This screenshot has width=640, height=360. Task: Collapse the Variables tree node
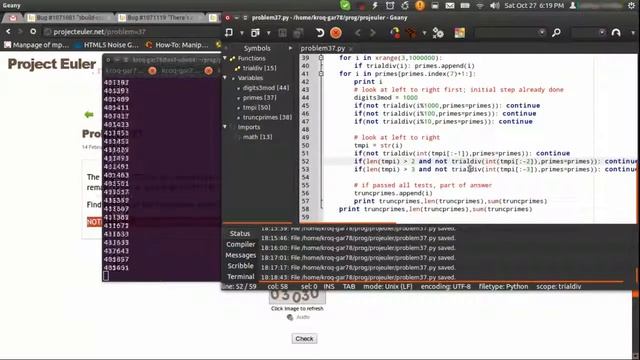[224, 78]
